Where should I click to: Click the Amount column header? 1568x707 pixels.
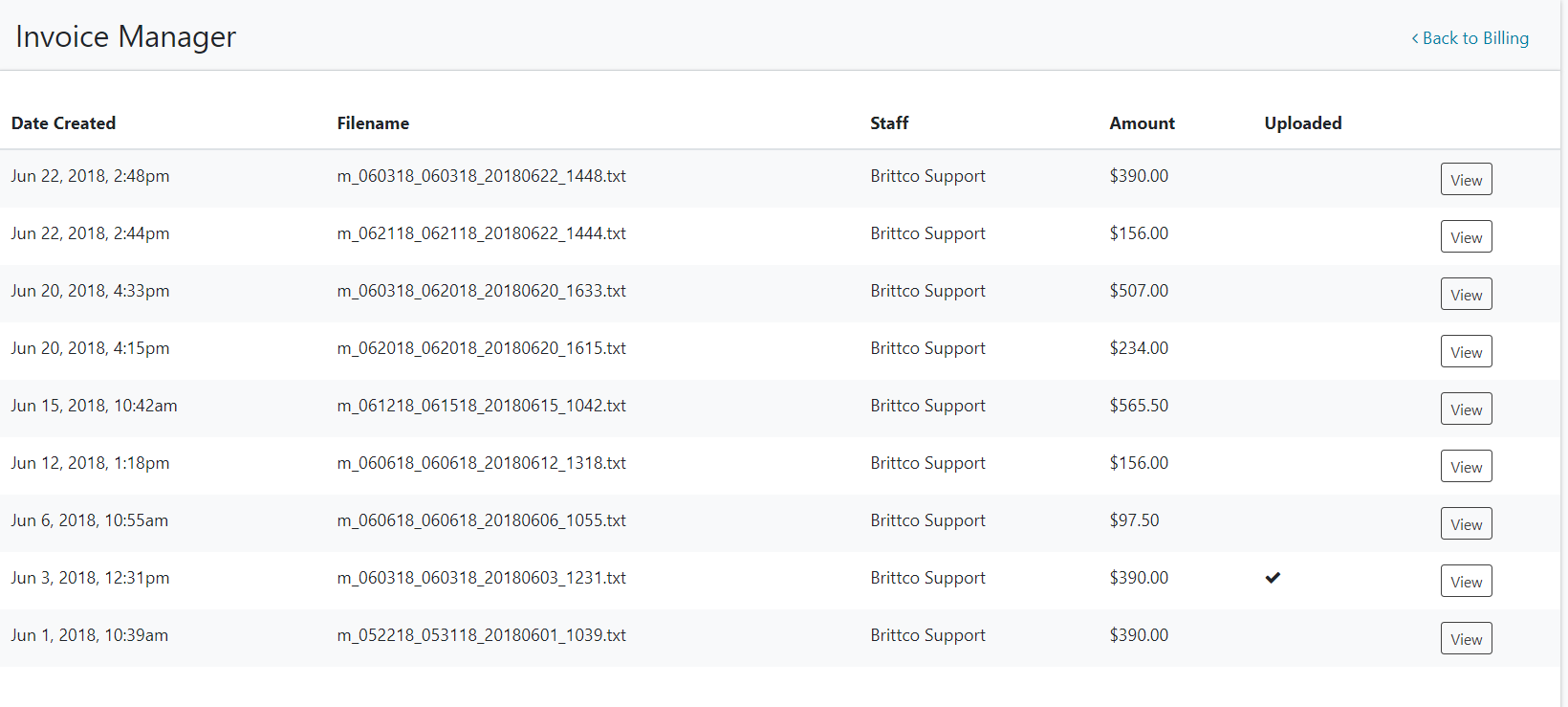click(1142, 123)
